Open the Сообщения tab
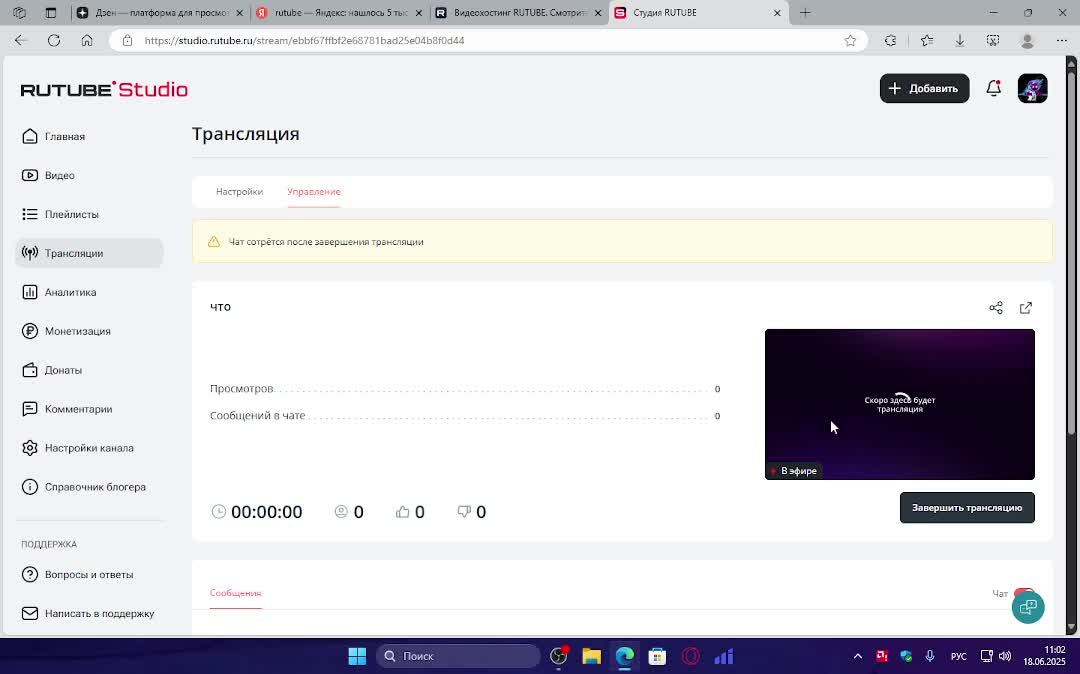The image size is (1080, 674). [236, 593]
